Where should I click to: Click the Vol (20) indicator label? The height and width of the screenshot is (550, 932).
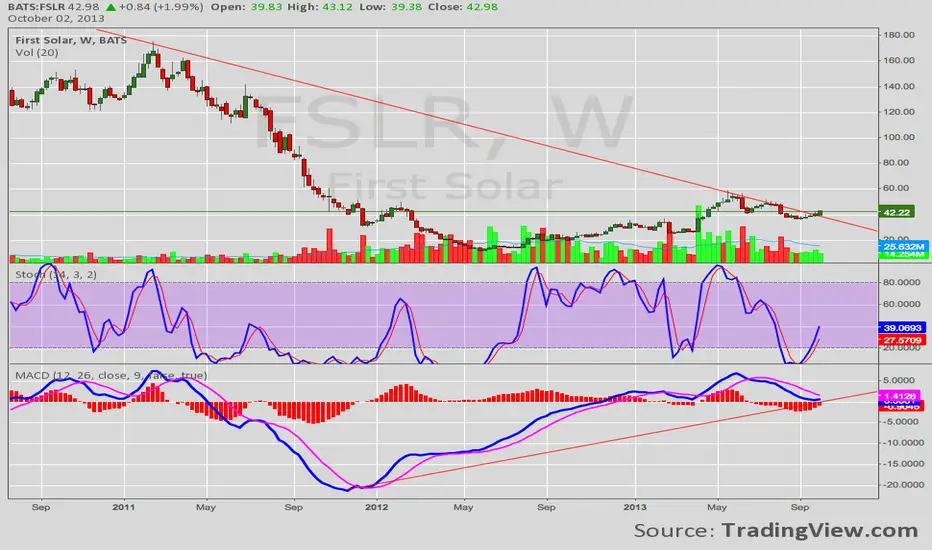point(37,52)
